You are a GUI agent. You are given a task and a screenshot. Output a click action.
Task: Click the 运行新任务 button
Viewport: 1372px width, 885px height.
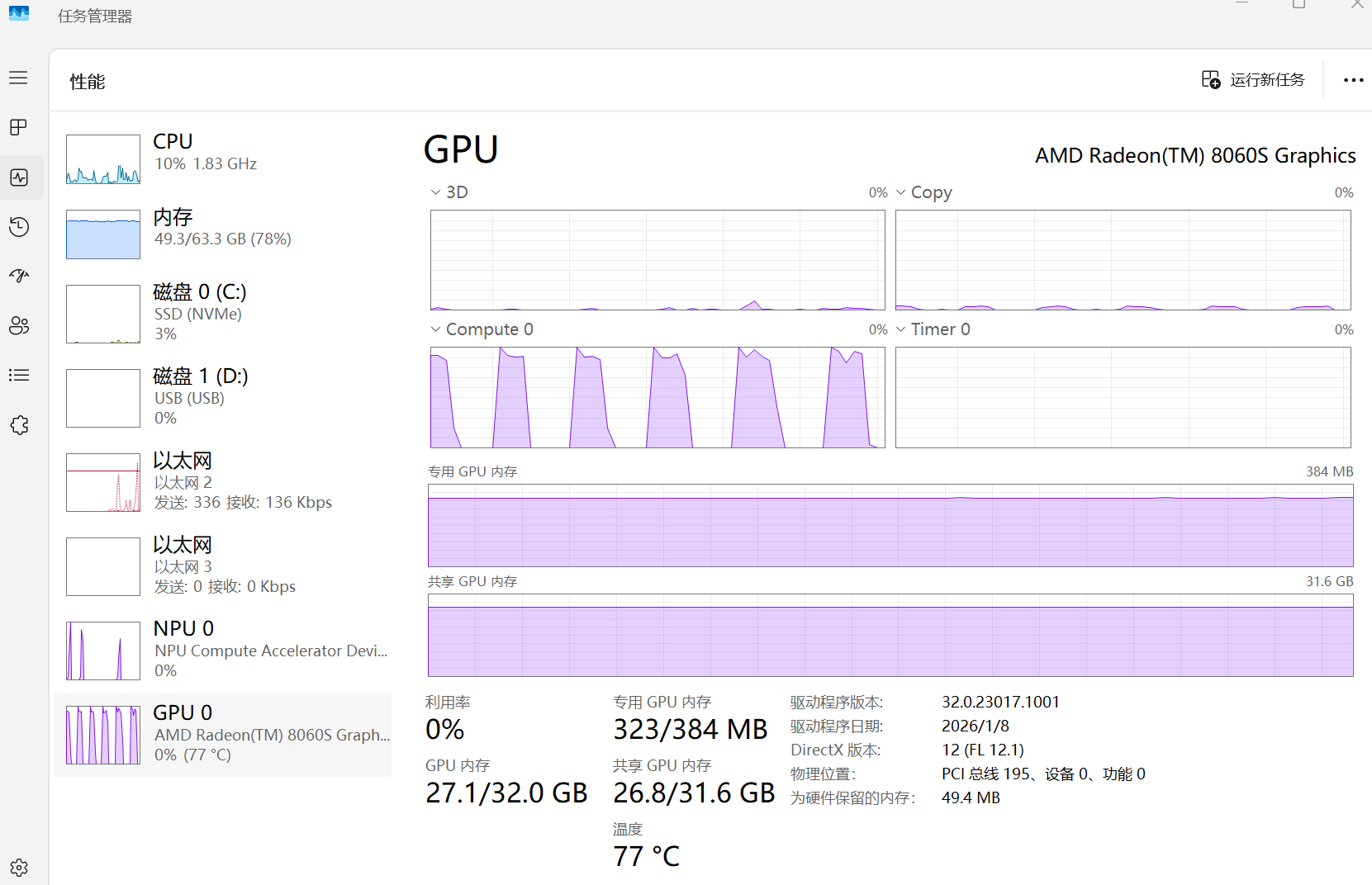coord(1253,80)
